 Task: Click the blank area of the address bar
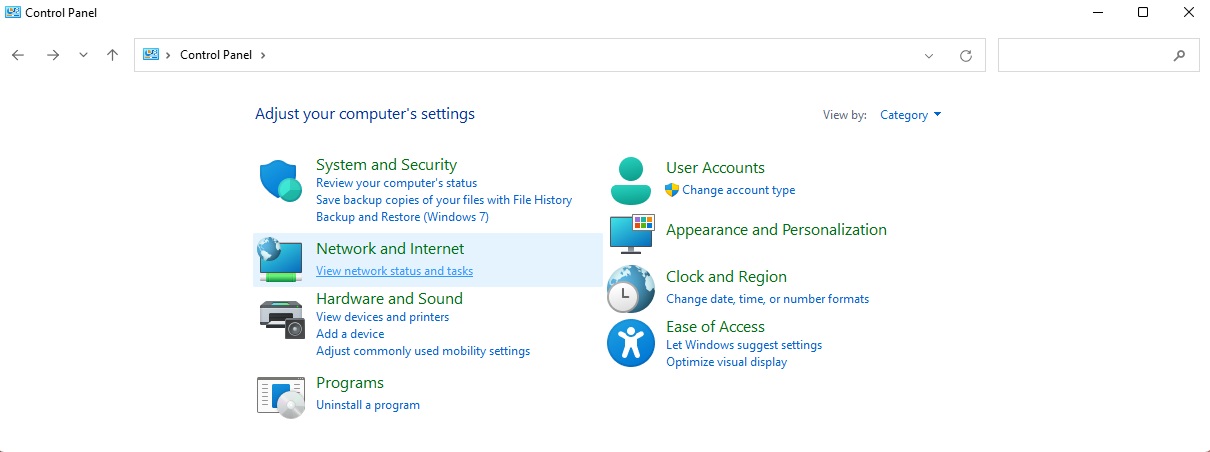point(590,55)
